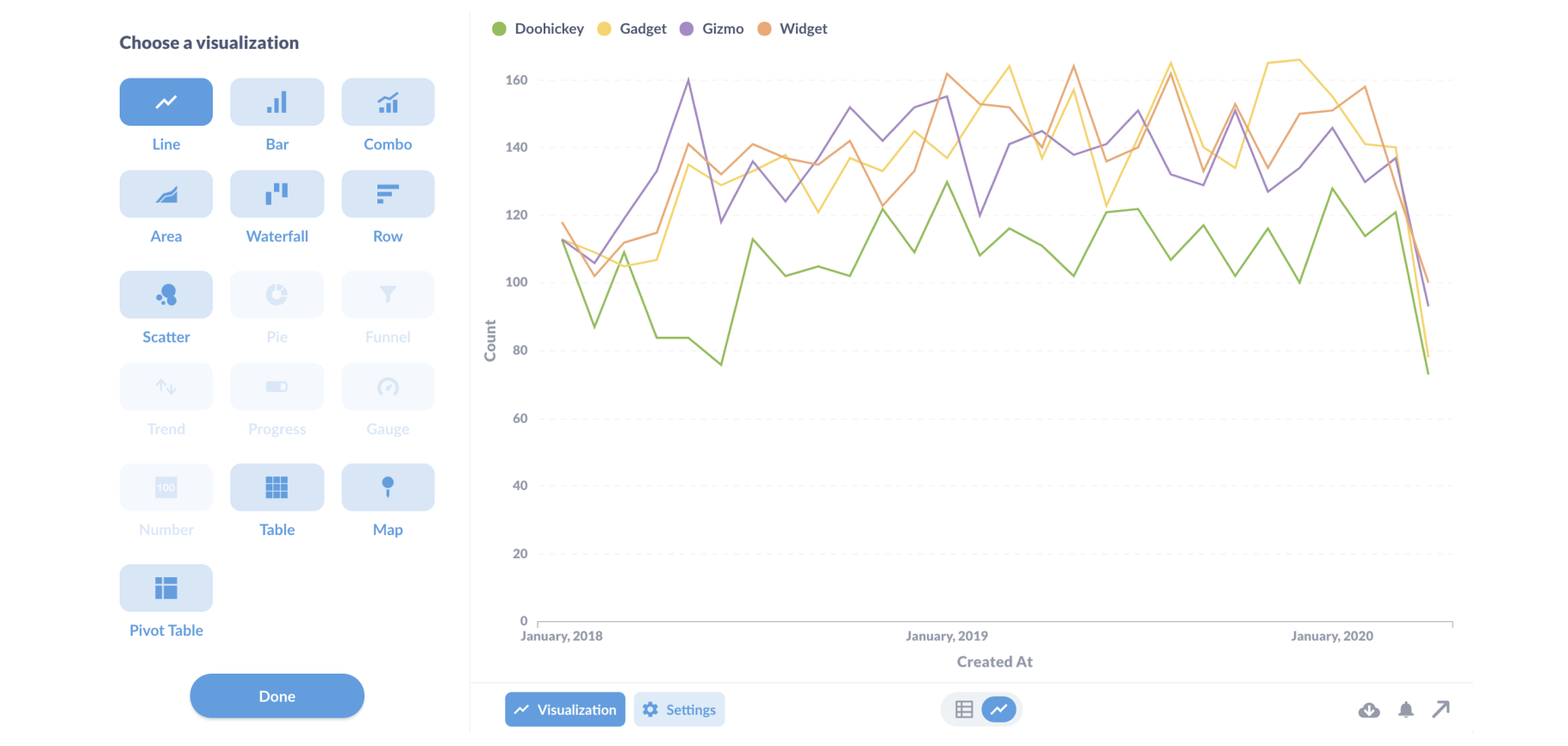Click the Gizmo legend label
Viewport: 1568px width, 746px height.
tap(723, 29)
